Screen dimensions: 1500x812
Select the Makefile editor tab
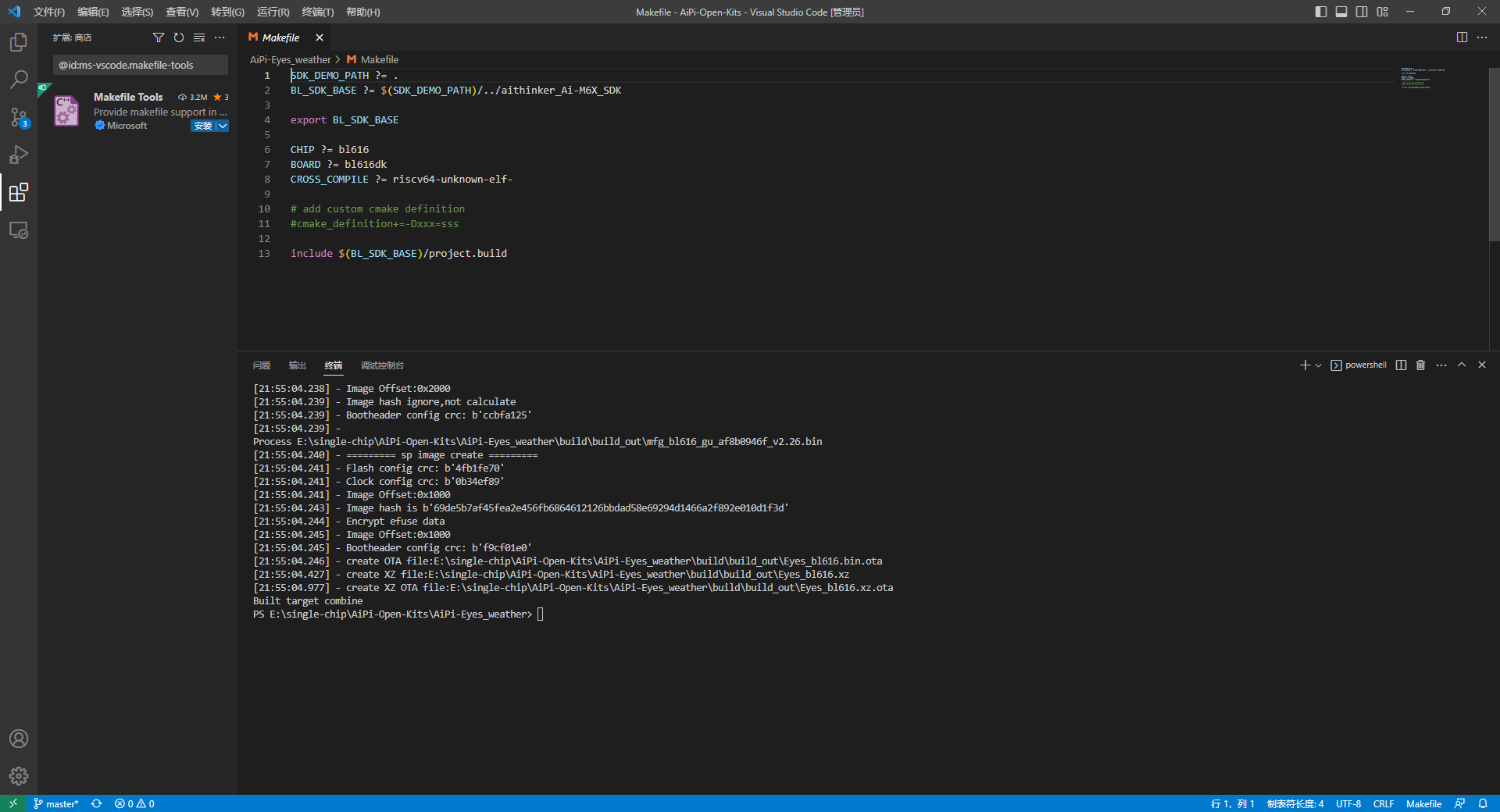coord(281,37)
